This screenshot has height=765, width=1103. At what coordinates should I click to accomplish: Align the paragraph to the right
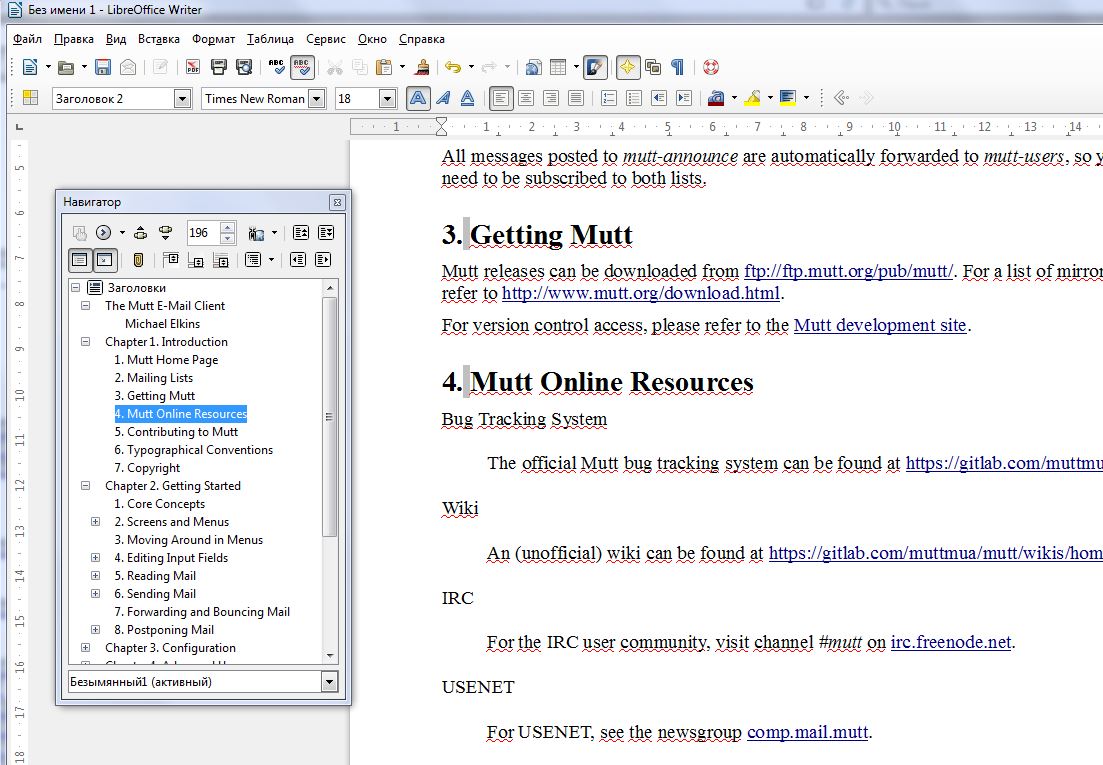tap(551, 98)
